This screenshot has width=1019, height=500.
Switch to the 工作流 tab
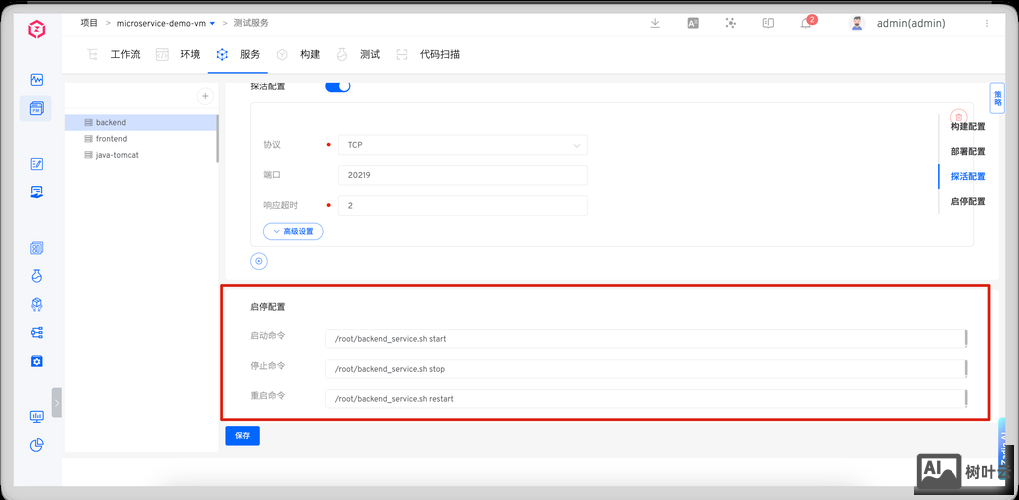click(x=114, y=55)
